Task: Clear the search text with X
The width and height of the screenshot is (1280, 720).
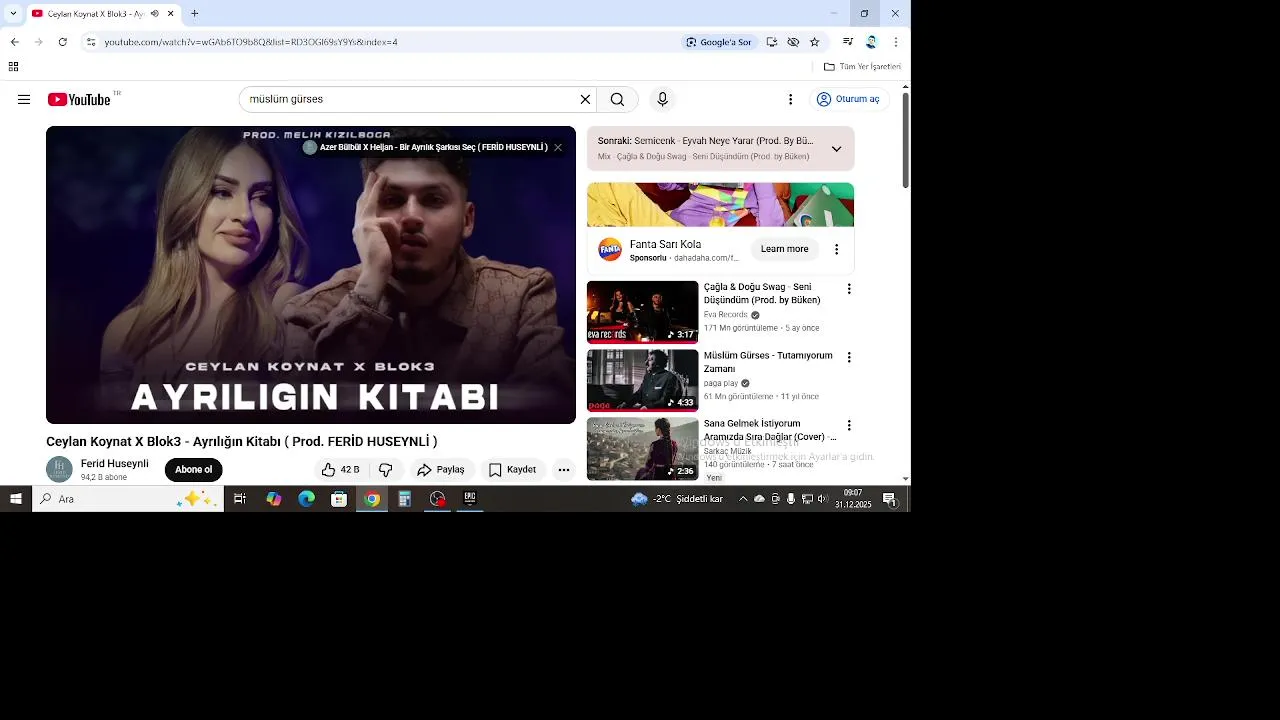Action: [585, 99]
